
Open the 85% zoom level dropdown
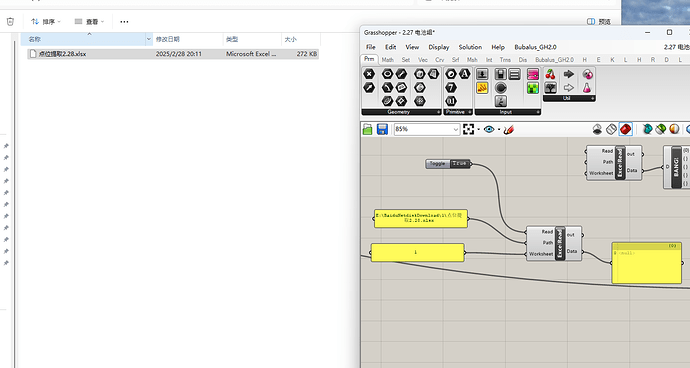(426, 129)
